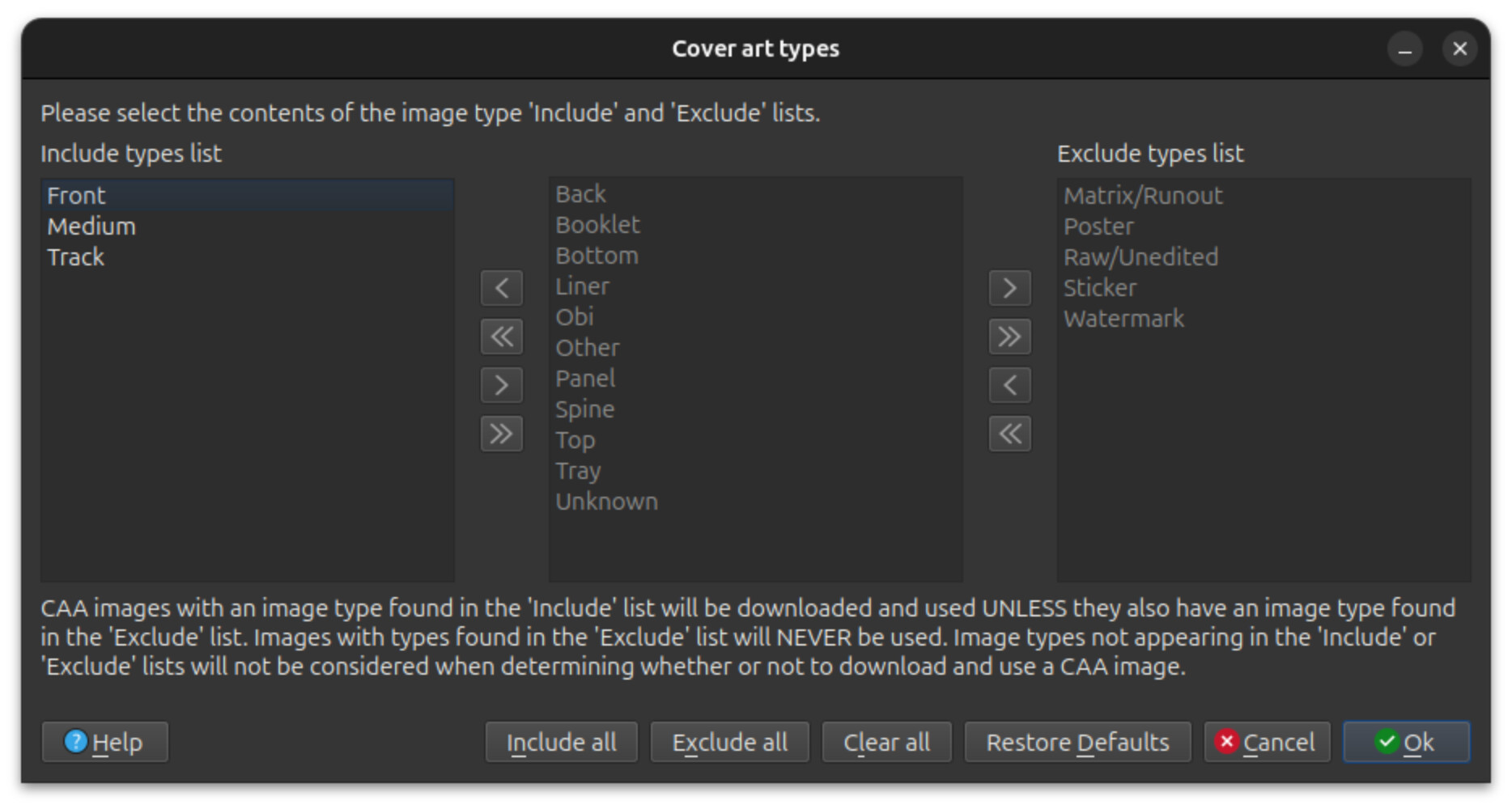Select Medium in the Include types list
This screenshot has height=809, width=1512.
tap(91, 227)
